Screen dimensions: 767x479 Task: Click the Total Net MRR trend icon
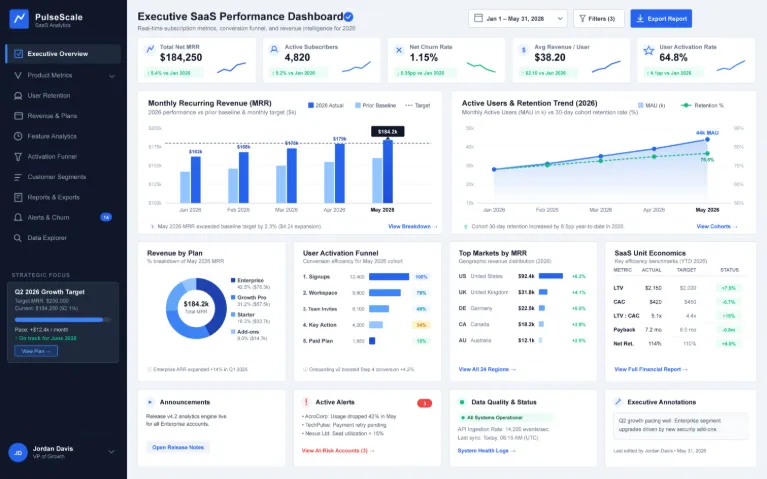click(x=150, y=50)
